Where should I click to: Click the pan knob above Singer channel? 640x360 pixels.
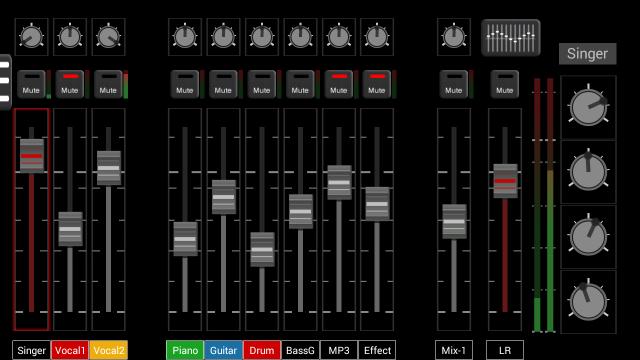(31, 37)
